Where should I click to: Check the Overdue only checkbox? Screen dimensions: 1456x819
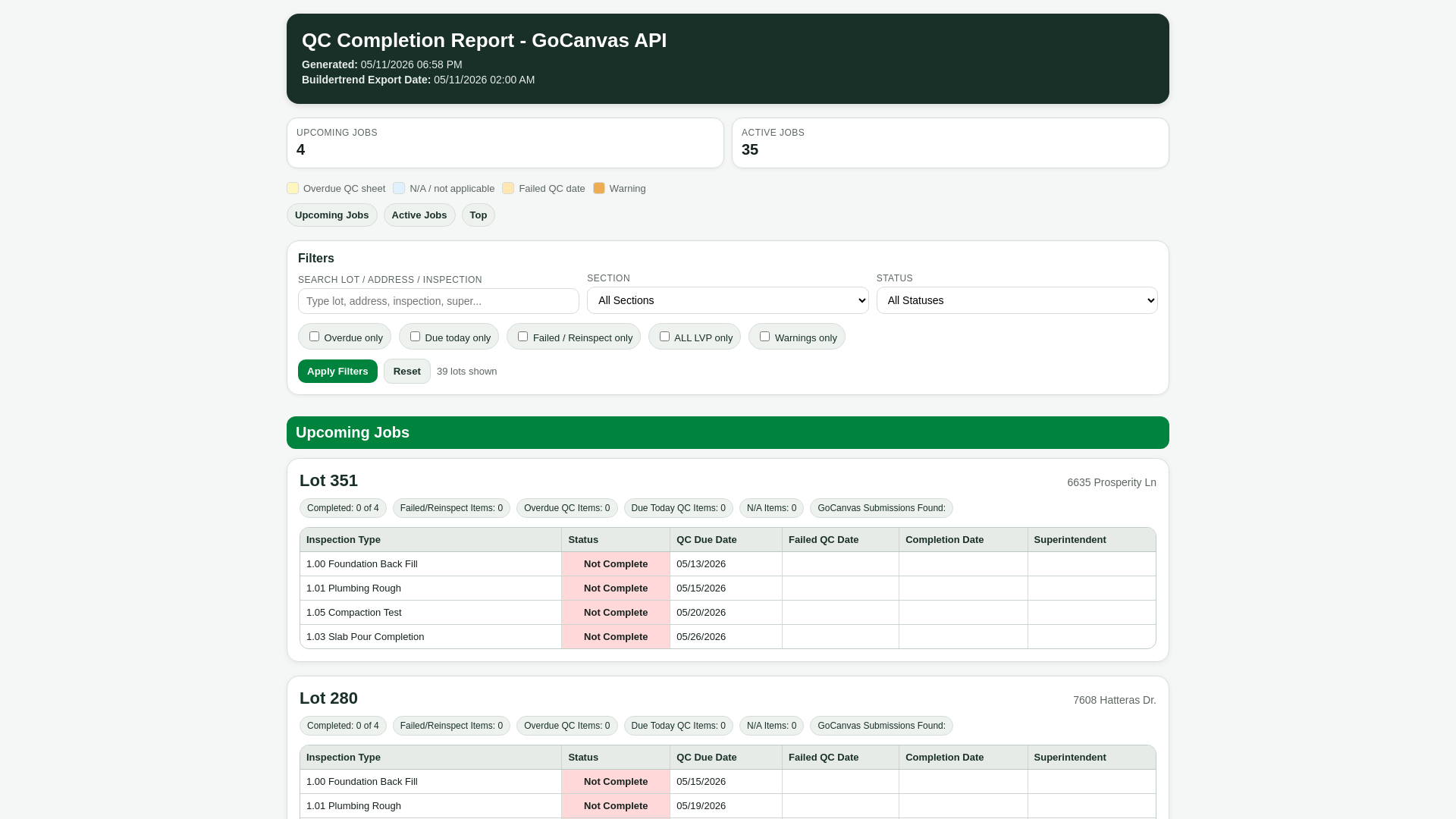[x=314, y=337]
